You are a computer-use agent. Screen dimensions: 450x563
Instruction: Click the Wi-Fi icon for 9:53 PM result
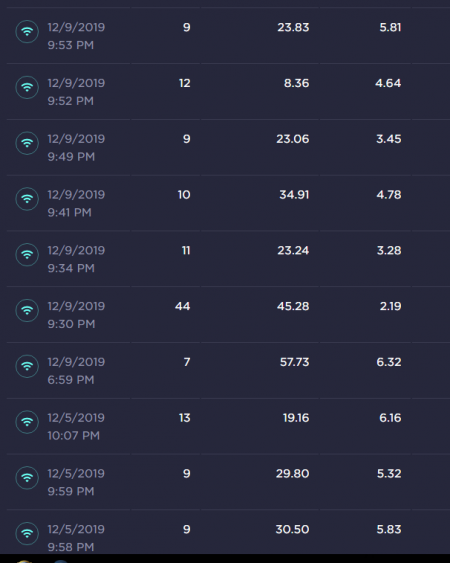[27, 32]
